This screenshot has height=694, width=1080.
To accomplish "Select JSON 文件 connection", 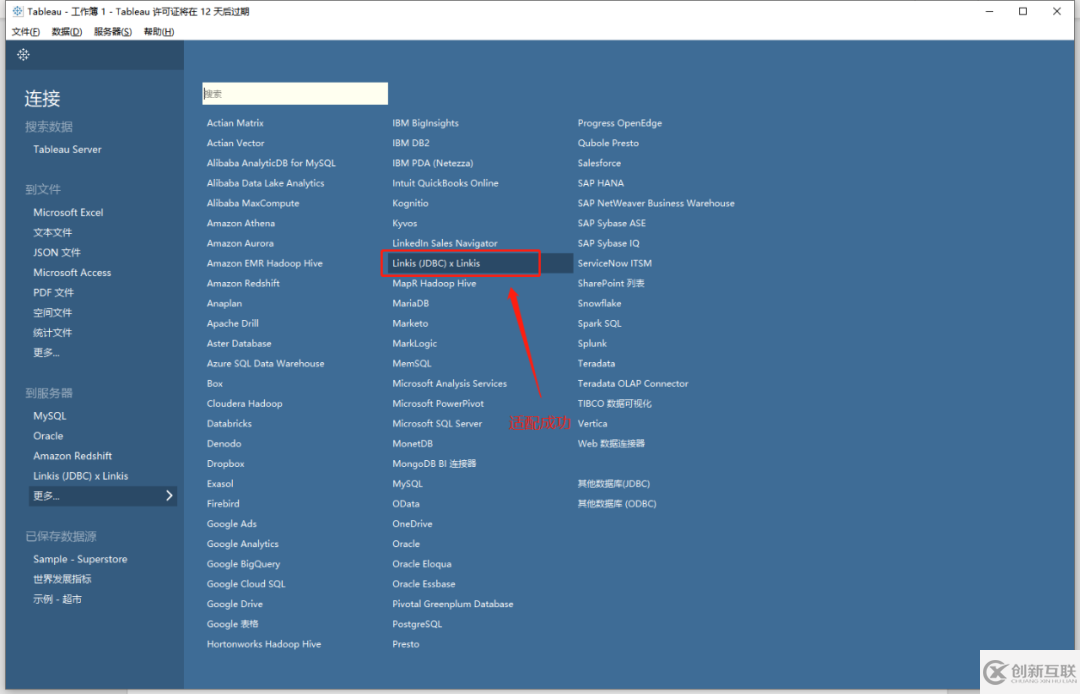I will [x=56, y=252].
